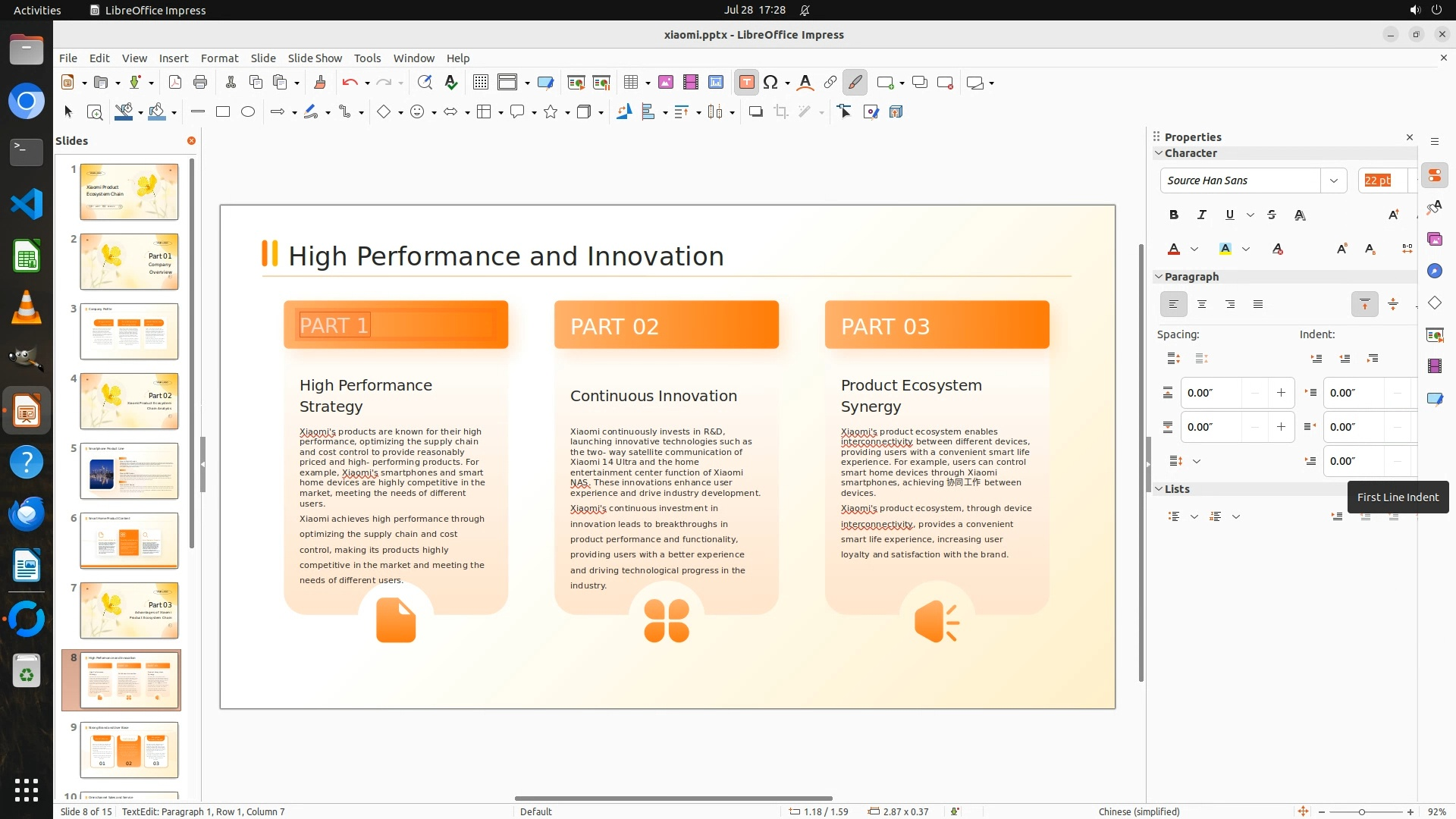1456x819 pixels.
Task: Open the sidebar Gallery deck icon
Action: 1434,240
